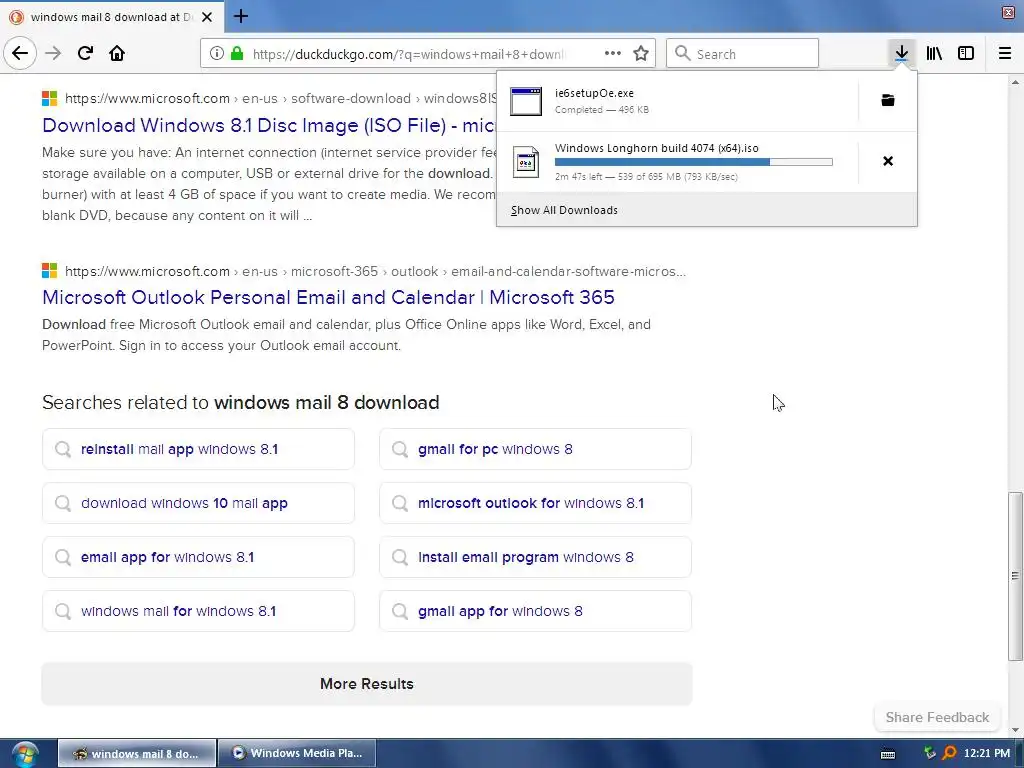Toggle the Downloads toolbar arrow
This screenshot has width=1024, height=768.
(x=901, y=53)
